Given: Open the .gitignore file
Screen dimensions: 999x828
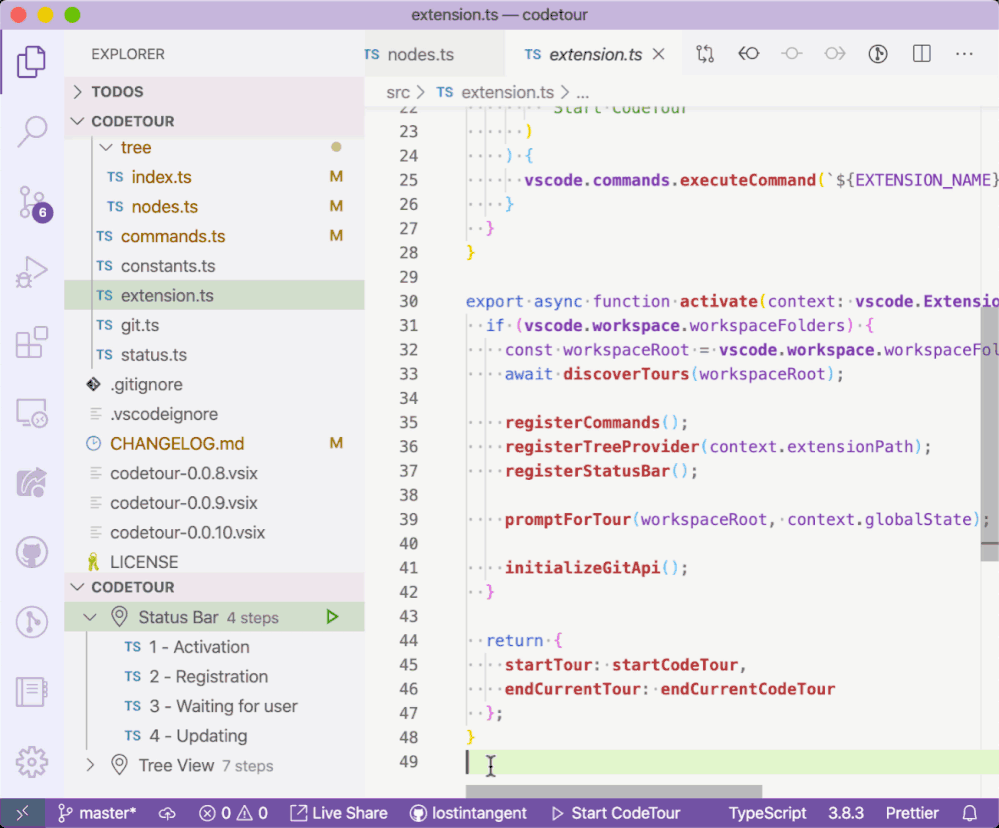Looking at the screenshot, I should point(214,384).
